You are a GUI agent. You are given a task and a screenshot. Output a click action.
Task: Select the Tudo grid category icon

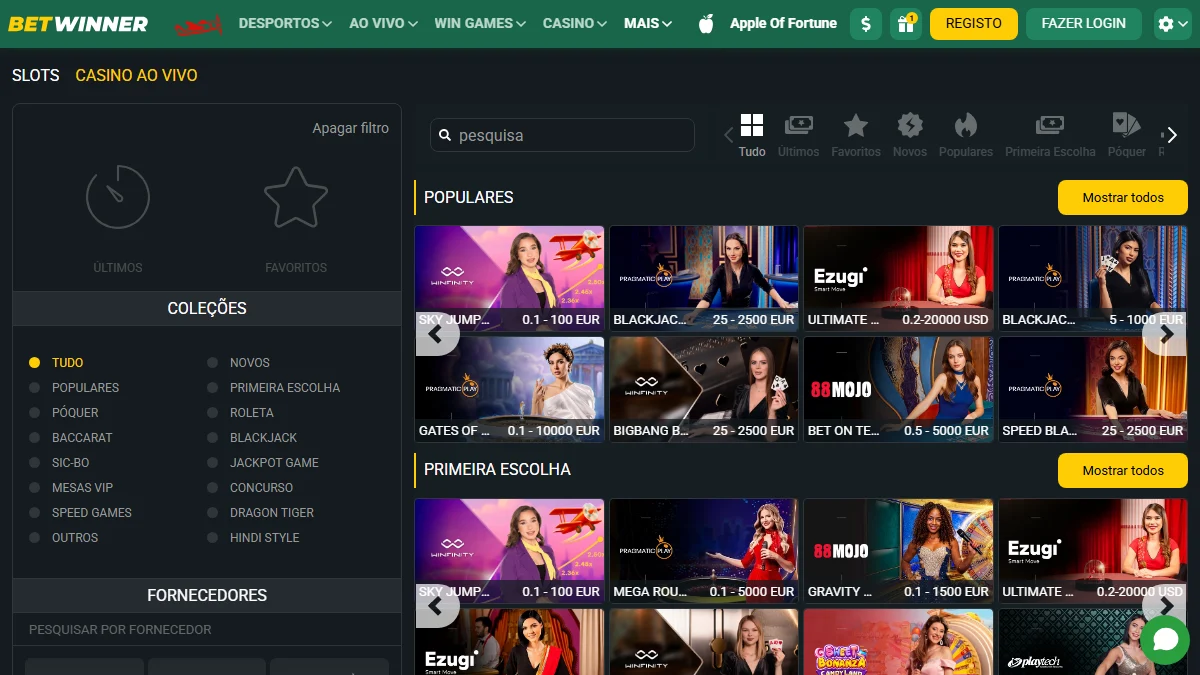752,126
